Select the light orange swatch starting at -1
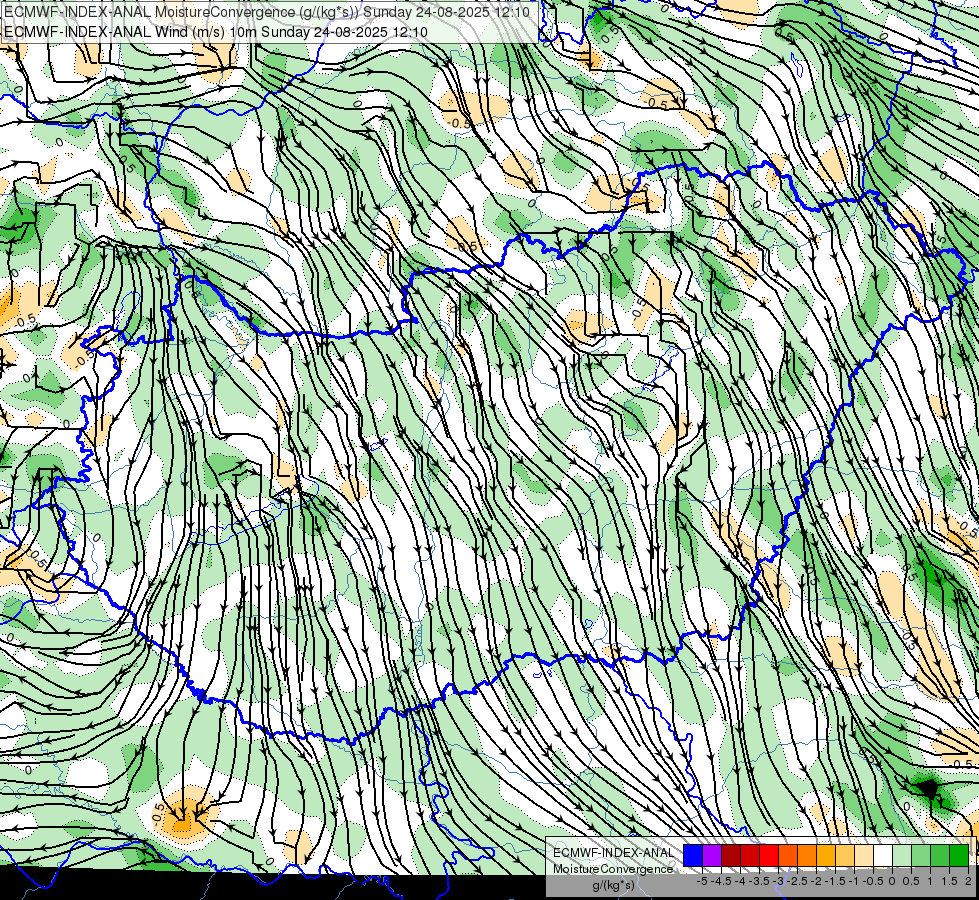The width and height of the screenshot is (979, 900). 845,855
